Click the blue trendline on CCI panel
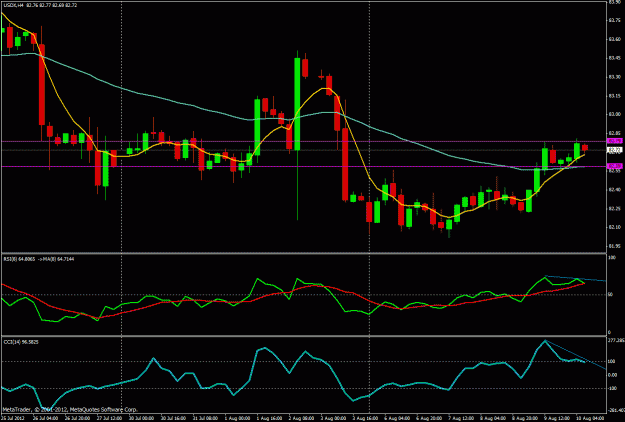 point(576,355)
